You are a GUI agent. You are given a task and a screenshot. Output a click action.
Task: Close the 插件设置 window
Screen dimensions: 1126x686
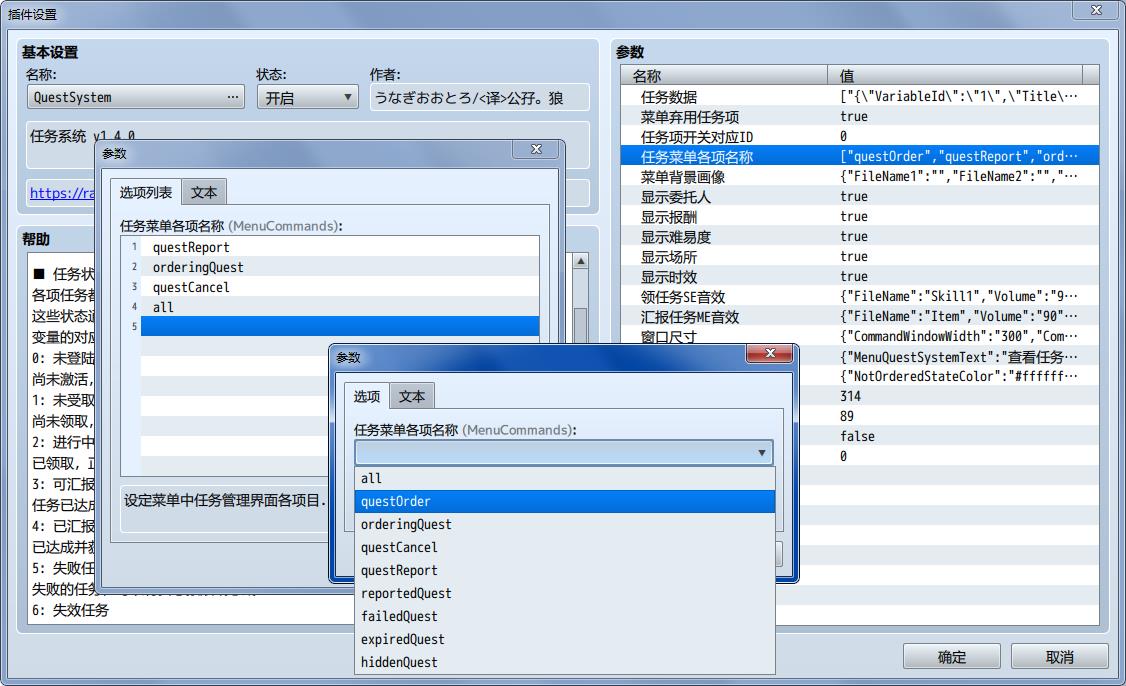[x=1097, y=10]
